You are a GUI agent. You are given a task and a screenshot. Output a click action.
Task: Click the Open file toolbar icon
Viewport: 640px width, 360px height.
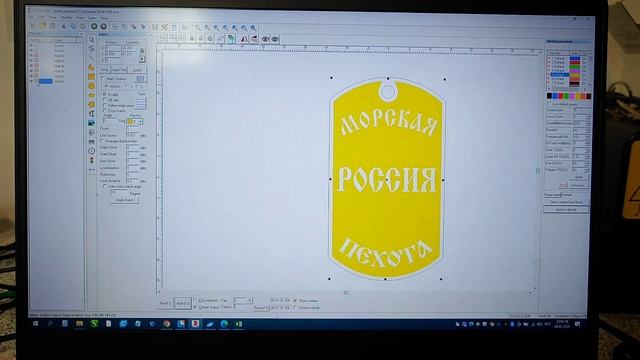click(43, 26)
